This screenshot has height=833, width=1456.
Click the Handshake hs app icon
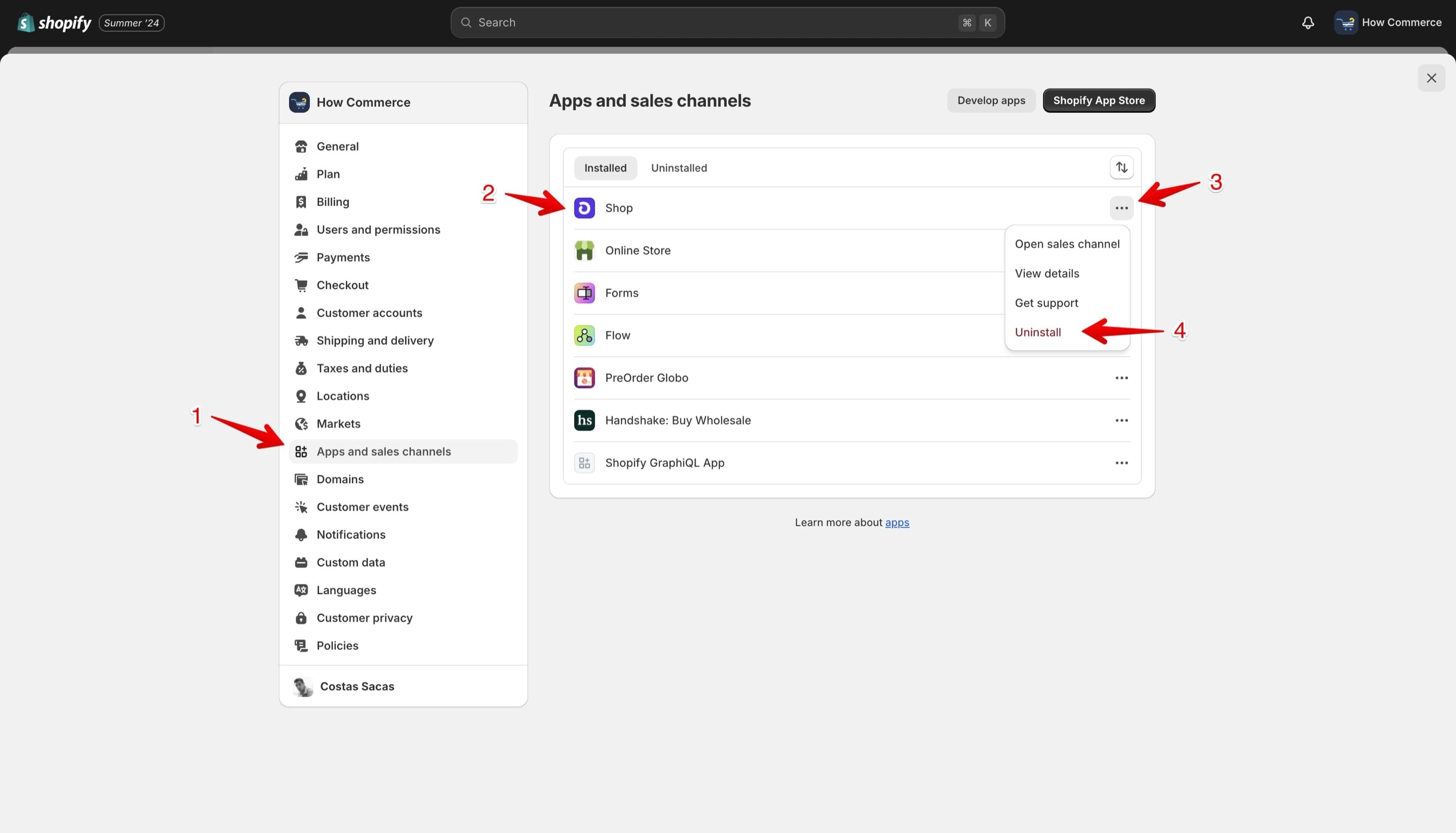pos(584,420)
